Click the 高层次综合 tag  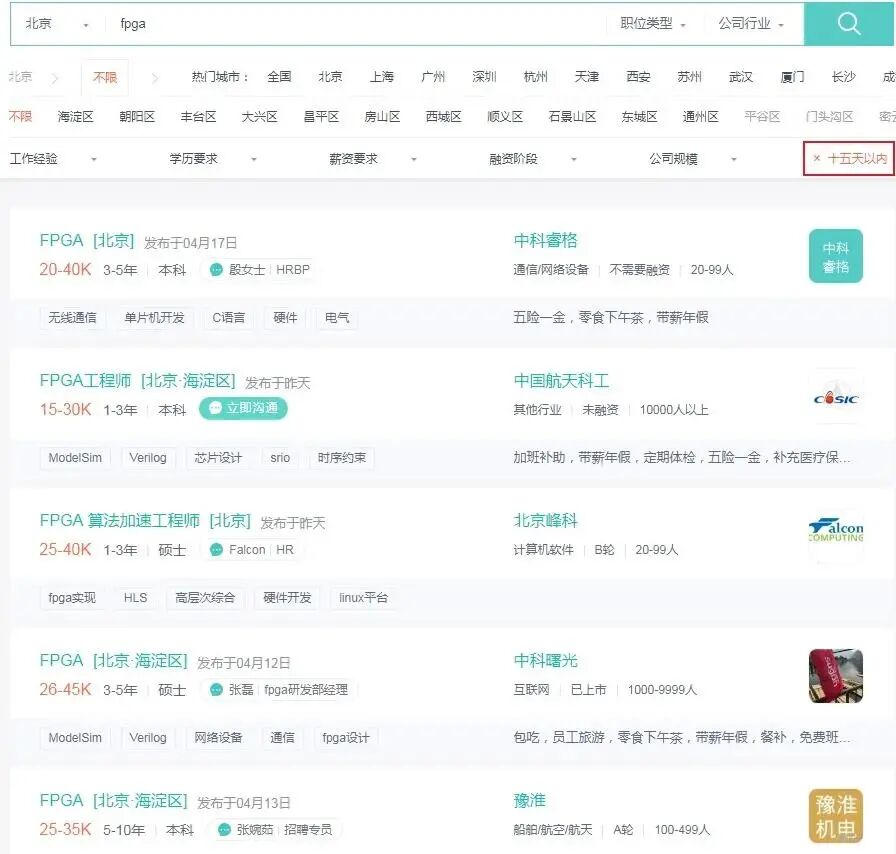205,598
